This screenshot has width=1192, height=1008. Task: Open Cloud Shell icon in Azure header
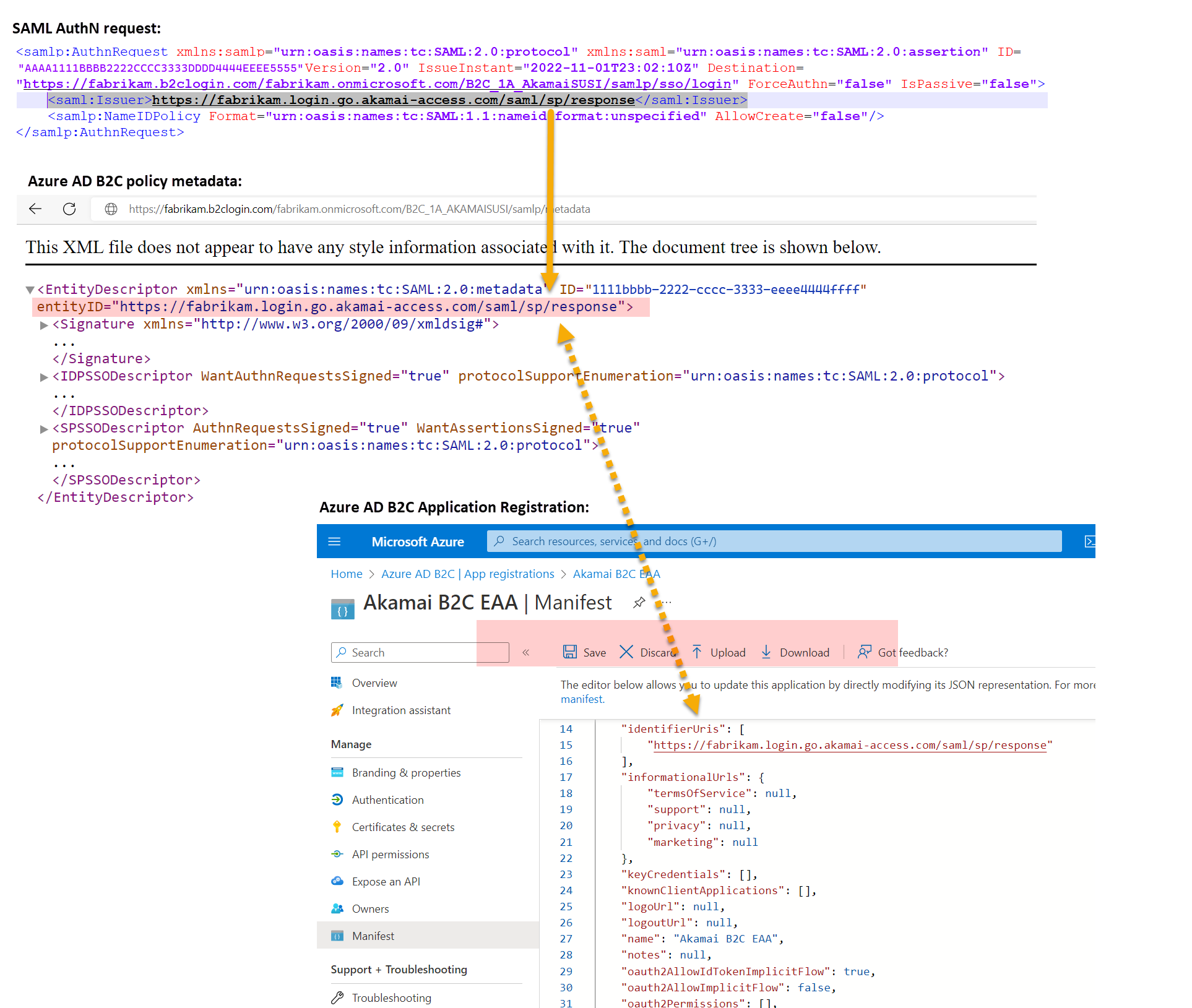(1089, 541)
